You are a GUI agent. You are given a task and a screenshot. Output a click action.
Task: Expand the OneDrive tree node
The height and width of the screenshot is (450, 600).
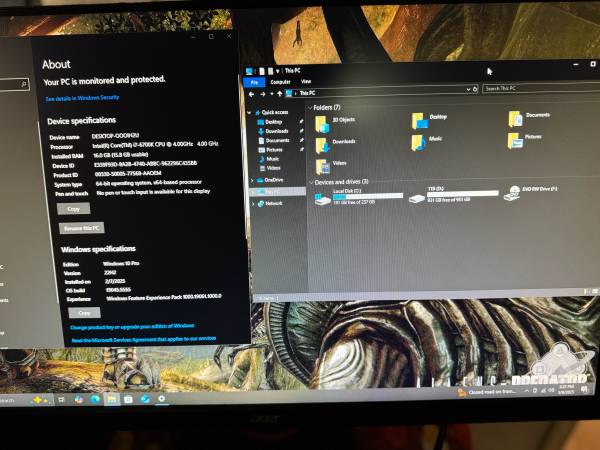coord(251,180)
